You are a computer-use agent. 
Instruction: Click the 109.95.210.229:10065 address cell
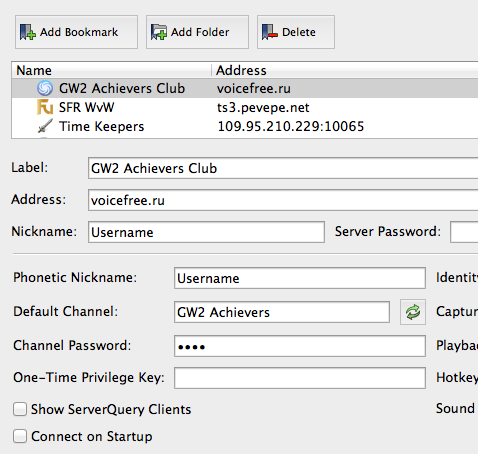(291, 127)
